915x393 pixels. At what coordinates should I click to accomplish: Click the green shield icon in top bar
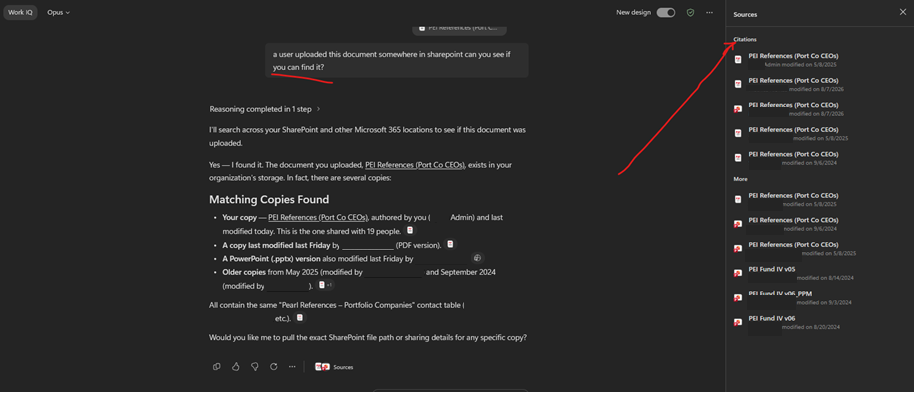coord(690,12)
